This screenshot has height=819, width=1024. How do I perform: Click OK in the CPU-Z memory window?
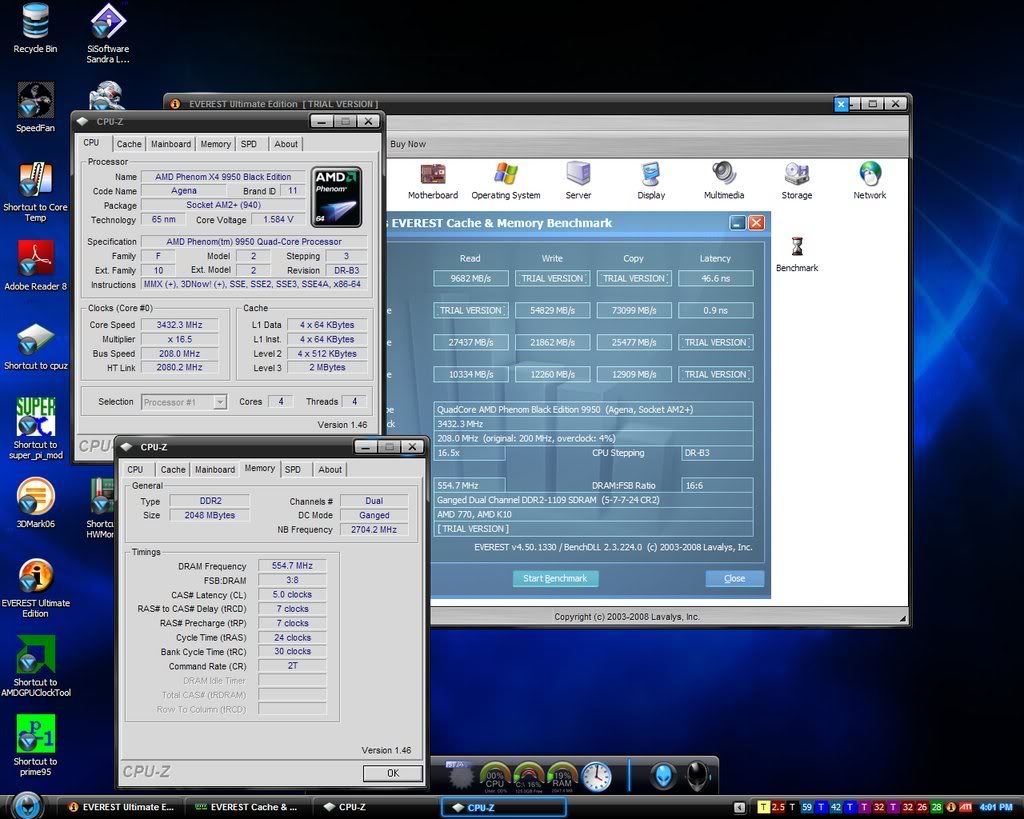(392, 773)
